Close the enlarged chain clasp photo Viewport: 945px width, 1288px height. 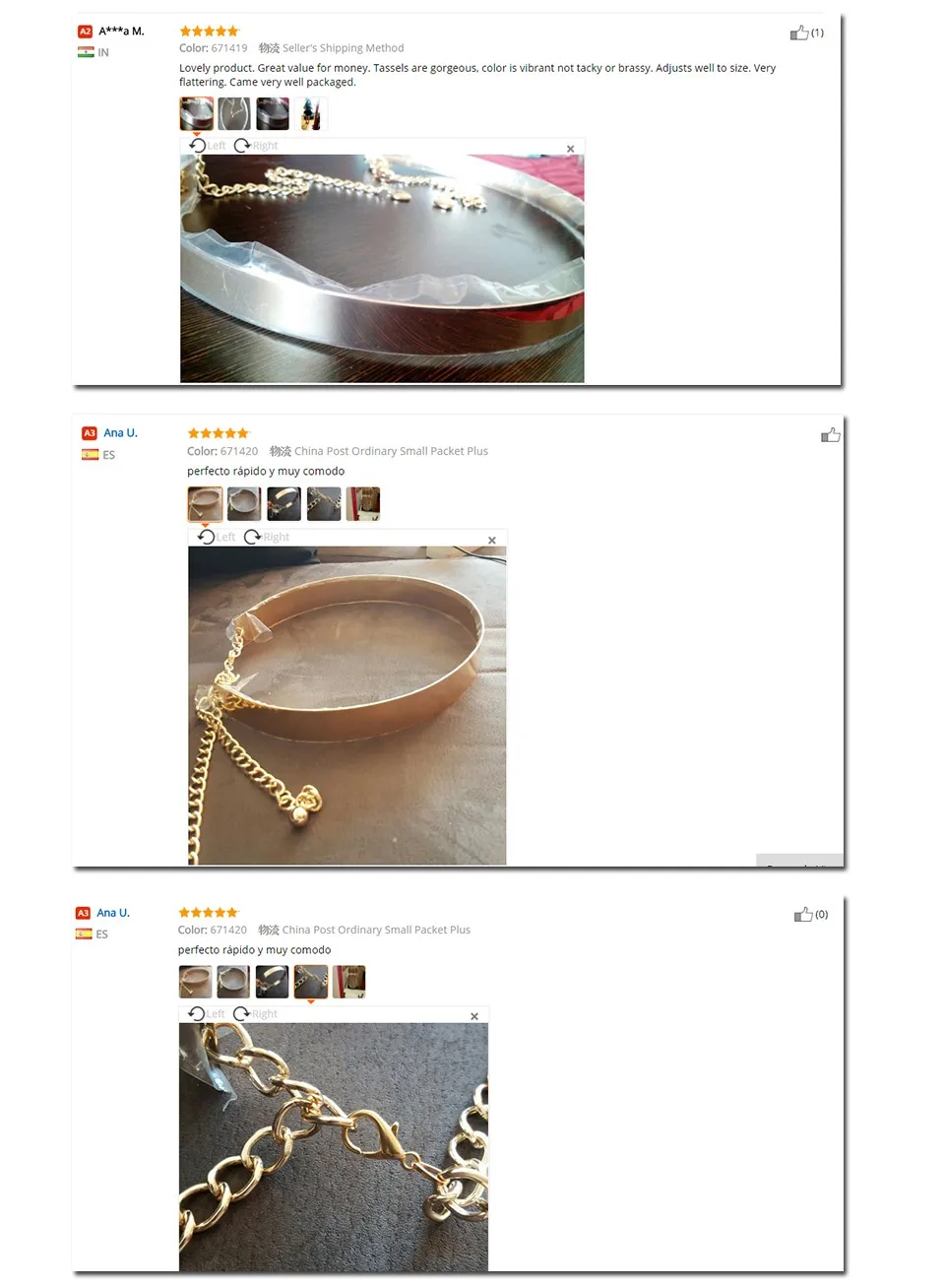[x=474, y=1016]
